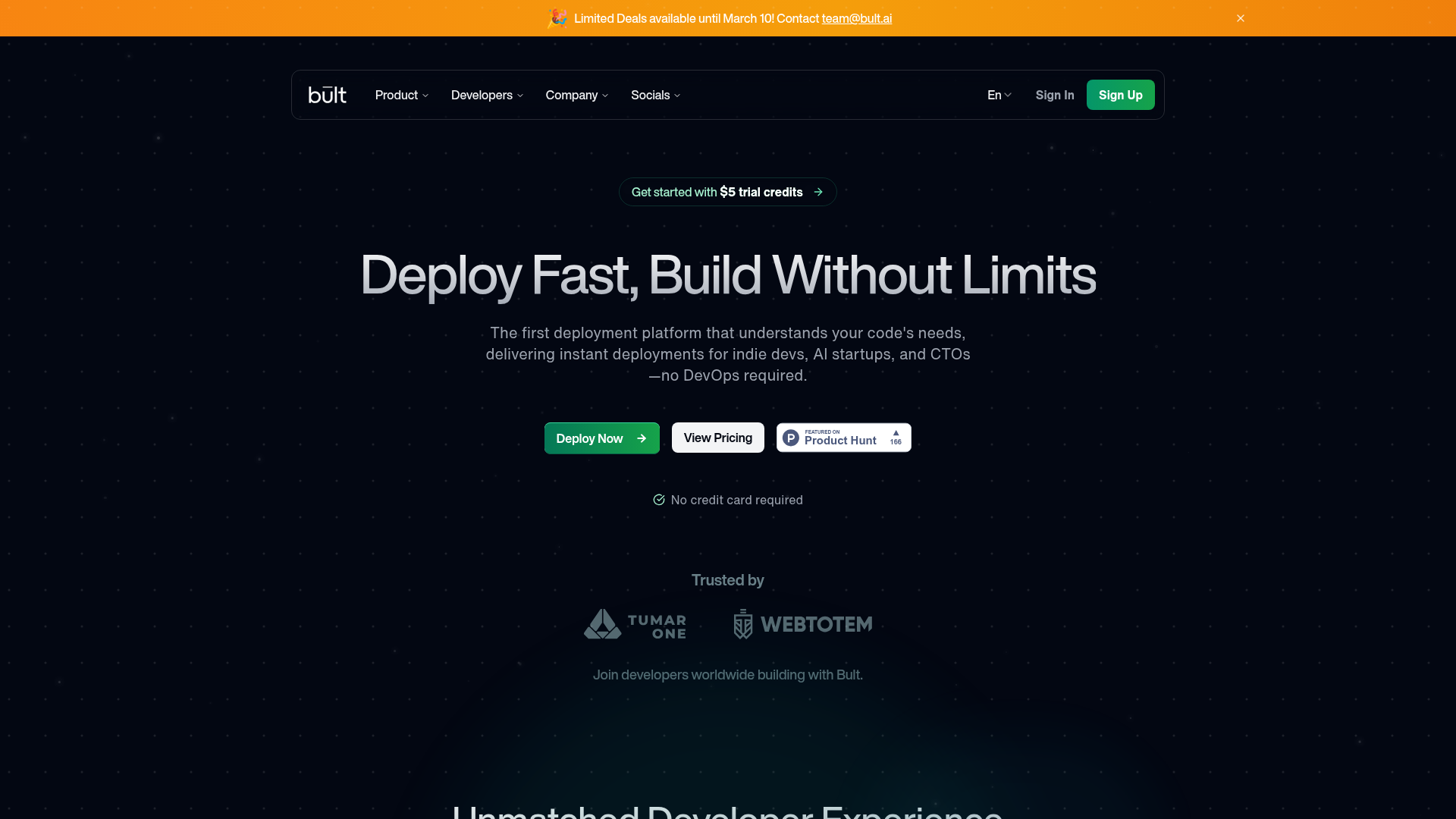Open the En language selector
This screenshot has height=819, width=1456.
click(999, 95)
